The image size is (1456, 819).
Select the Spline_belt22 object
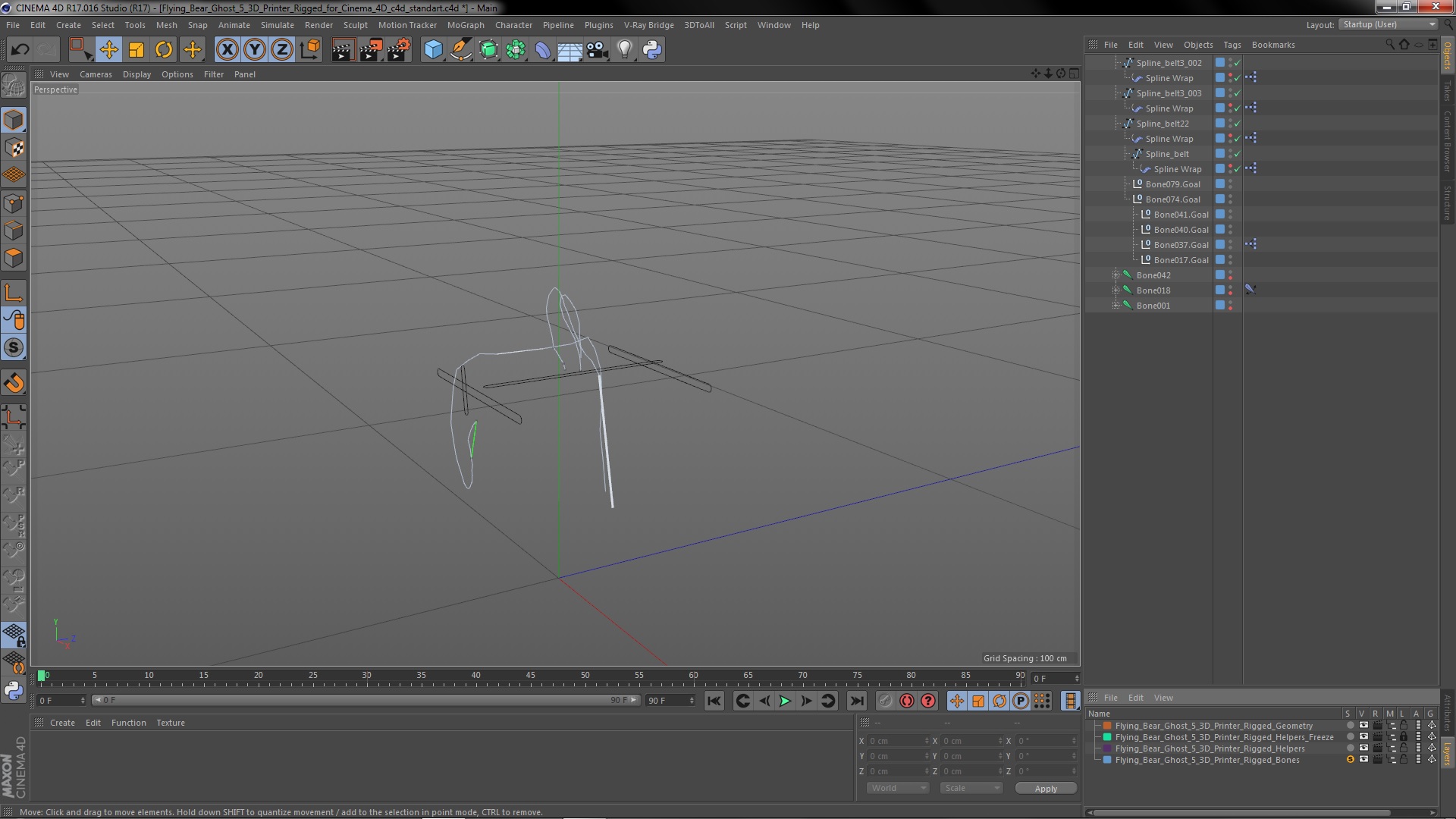tap(1162, 124)
